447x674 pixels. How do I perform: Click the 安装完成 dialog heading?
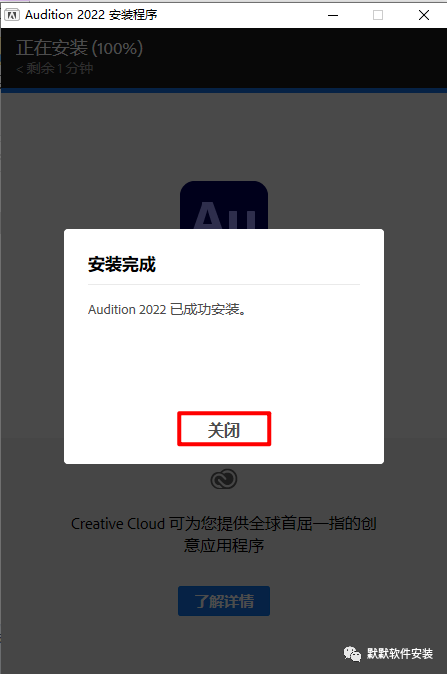(122, 264)
